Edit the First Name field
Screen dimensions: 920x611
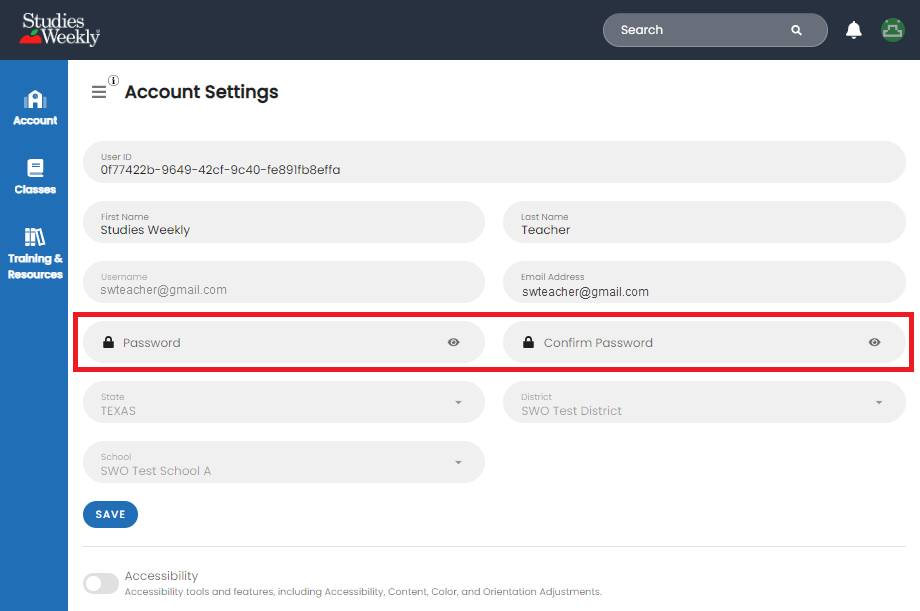pos(284,222)
